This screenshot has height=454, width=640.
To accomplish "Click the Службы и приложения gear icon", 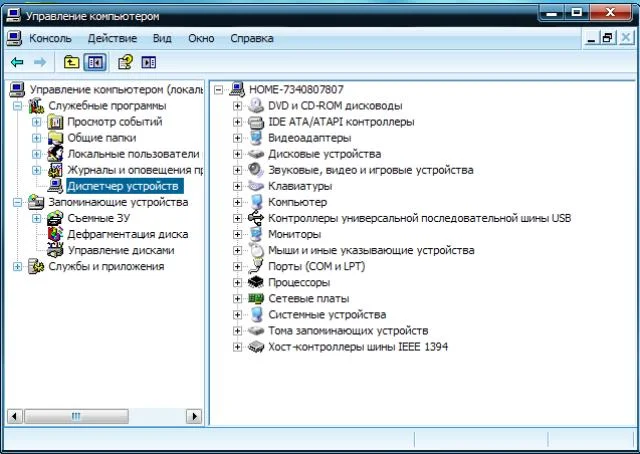I will pyautogui.click(x=36, y=266).
